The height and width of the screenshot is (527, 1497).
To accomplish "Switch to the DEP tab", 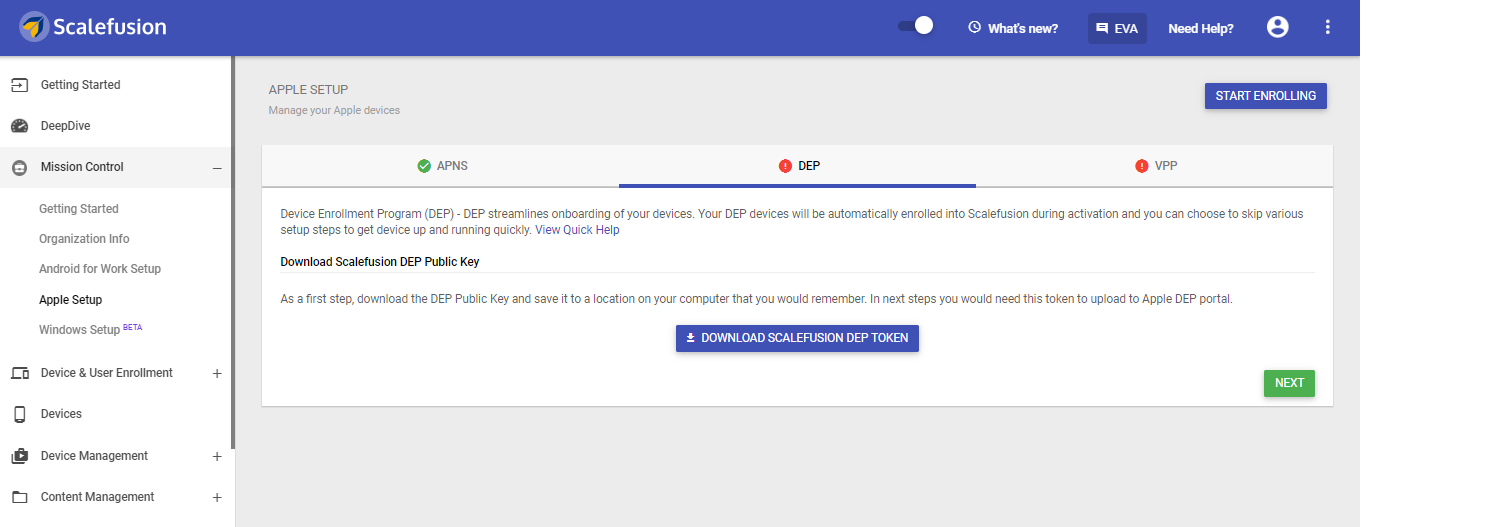I will coord(798,166).
